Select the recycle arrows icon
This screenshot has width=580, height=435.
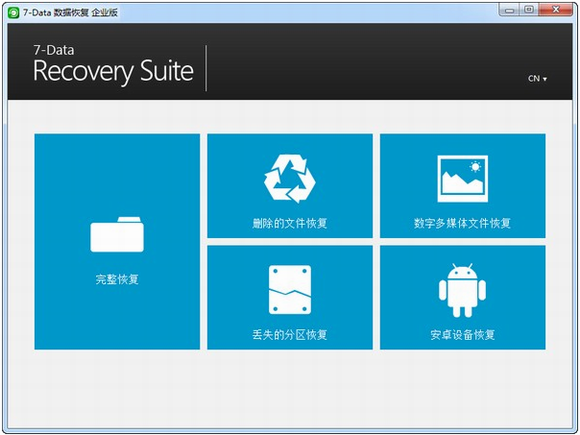pos(290,178)
